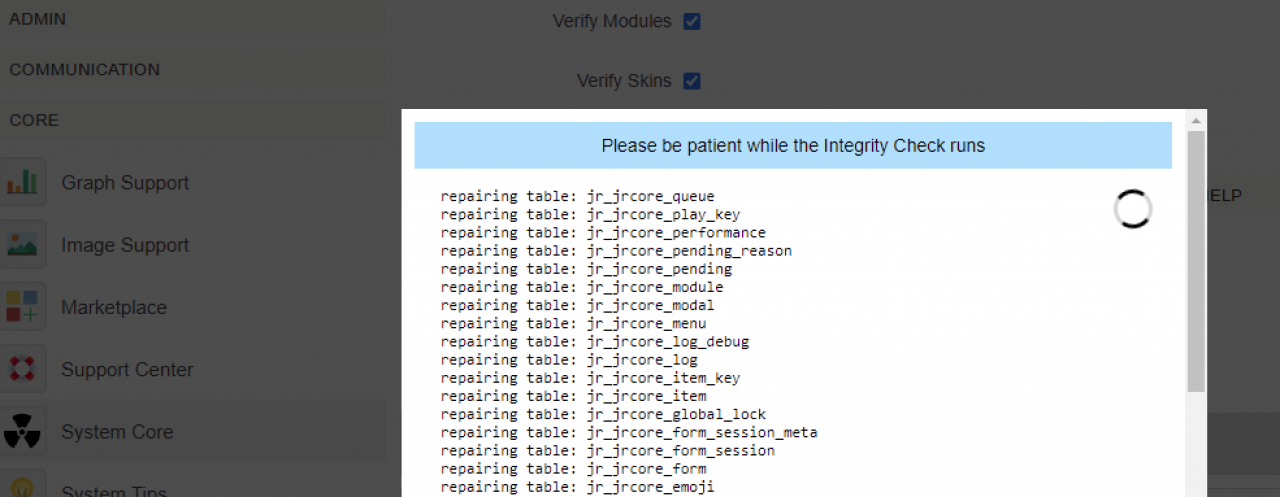The width and height of the screenshot is (1280, 497).
Task: Collapse the CORE sidebar category
Action: (x=34, y=120)
